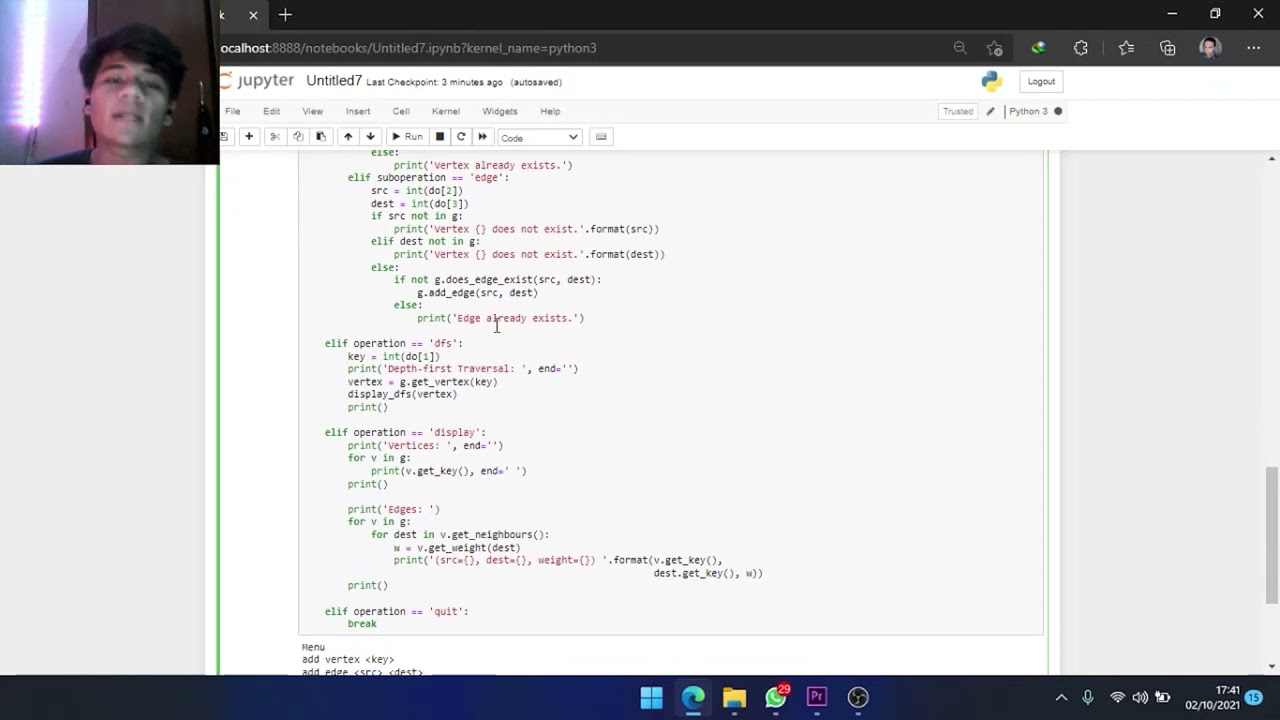1280x720 pixels.
Task: Open the Windows Start menu
Action: (651, 697)
